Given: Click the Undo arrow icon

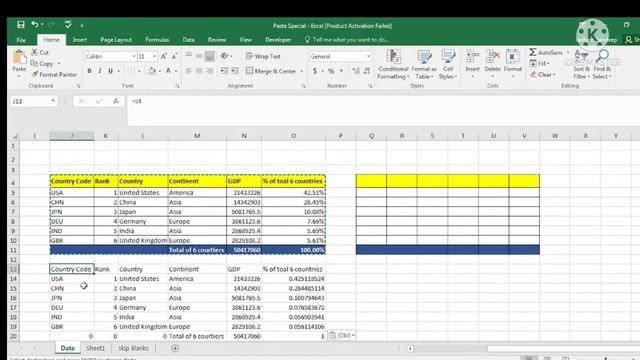Looking at the screenshot, I should [35, 25].
